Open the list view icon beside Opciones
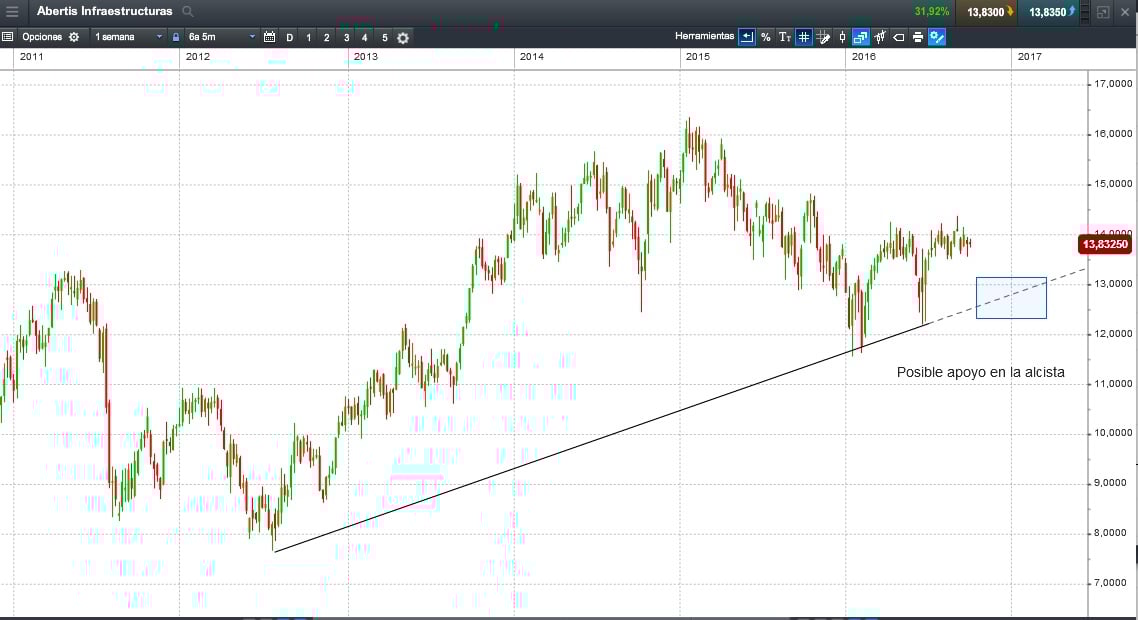This screenshot has width=1138, height=620. [x=7, y=37]
